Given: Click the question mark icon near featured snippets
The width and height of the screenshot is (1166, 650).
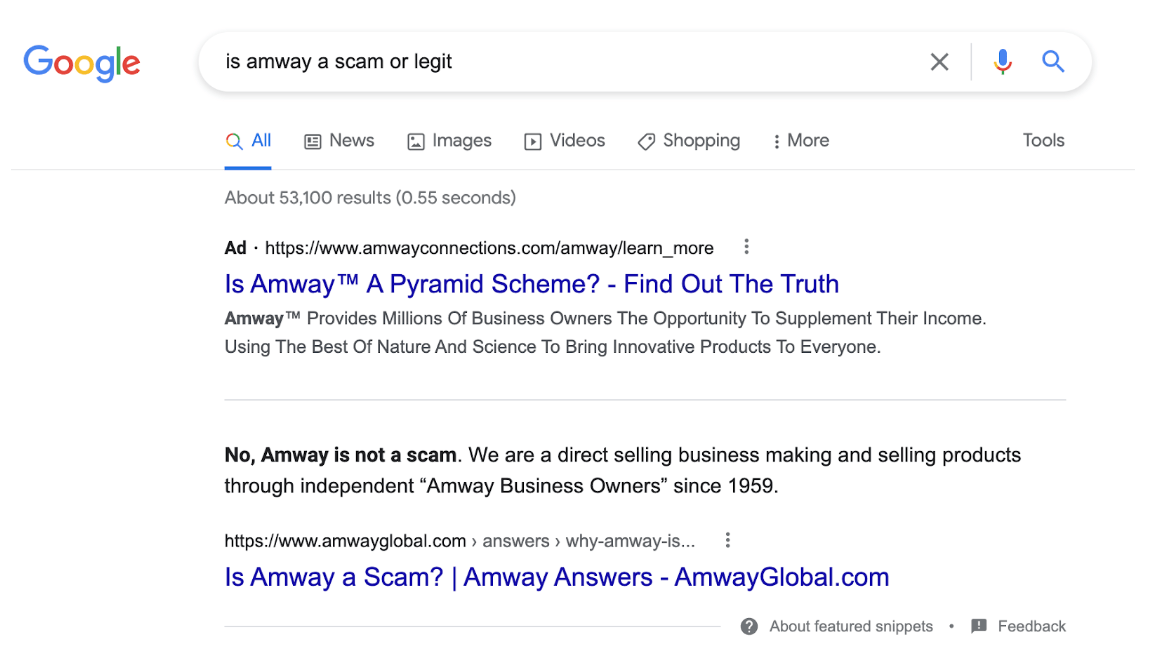Looking at the screenshot, I should (748, 626).
